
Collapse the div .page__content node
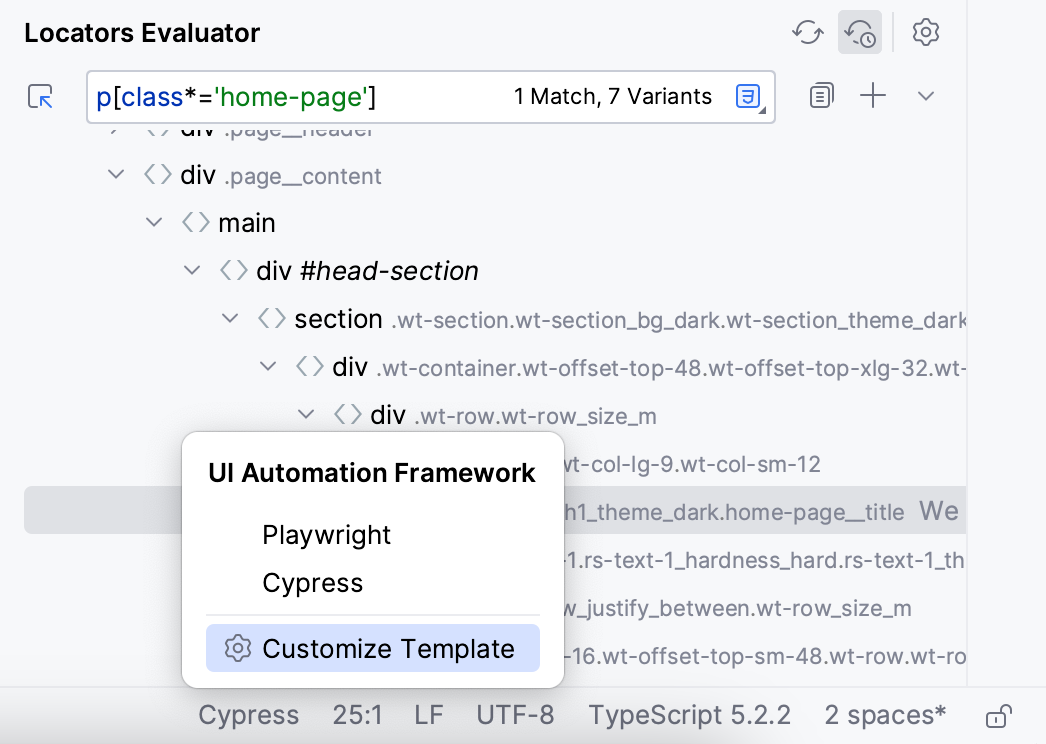[117, 175]
